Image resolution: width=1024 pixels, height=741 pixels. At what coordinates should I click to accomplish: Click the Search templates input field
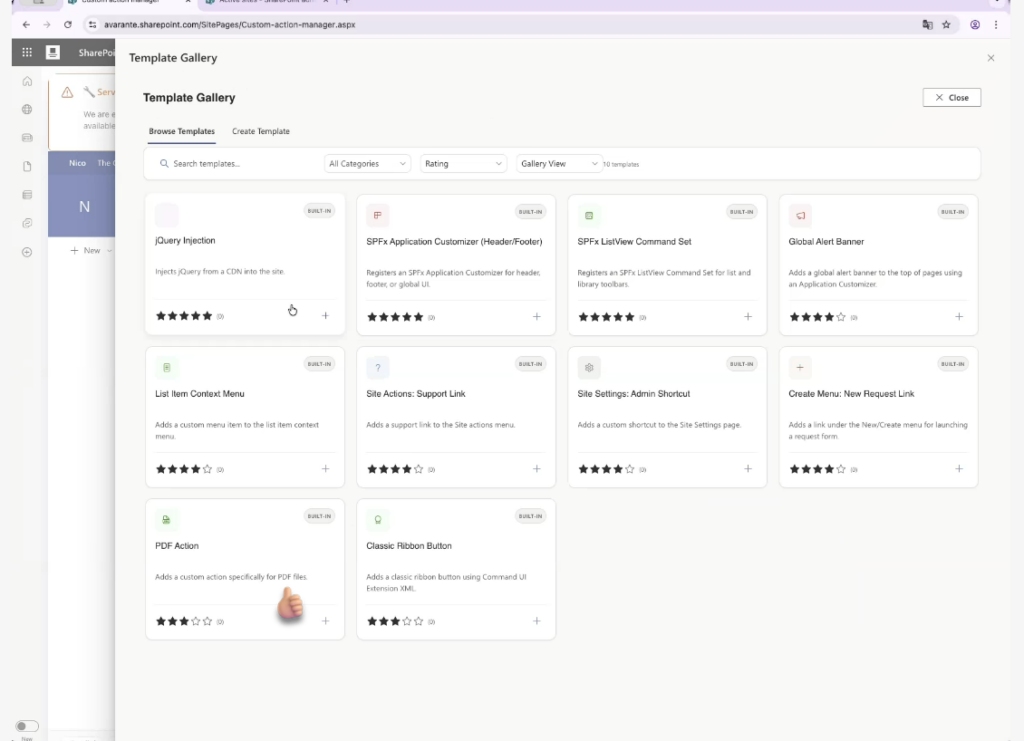tap(240, 163)
